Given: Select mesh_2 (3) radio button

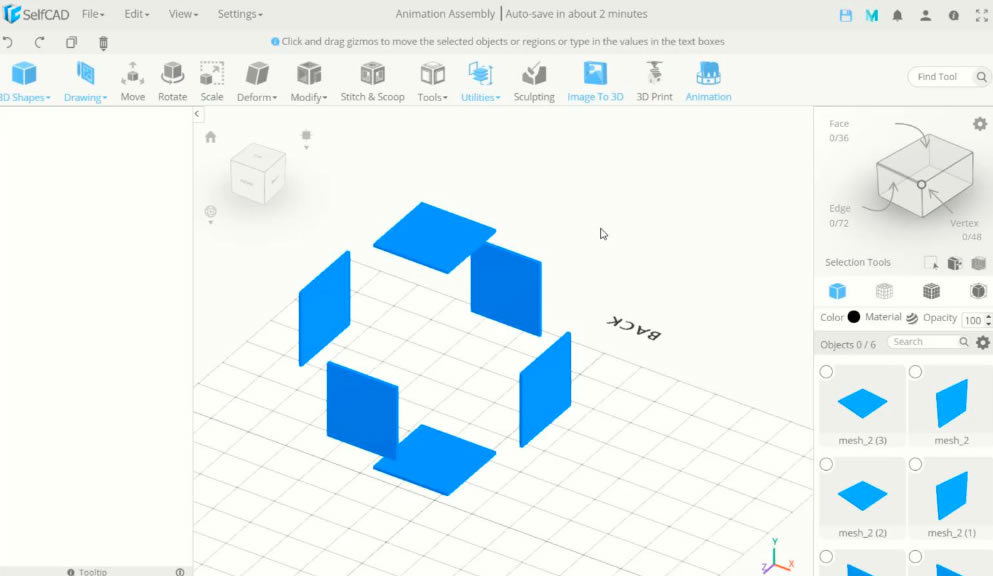Looking at the screenshot, I should pos(826,372).
